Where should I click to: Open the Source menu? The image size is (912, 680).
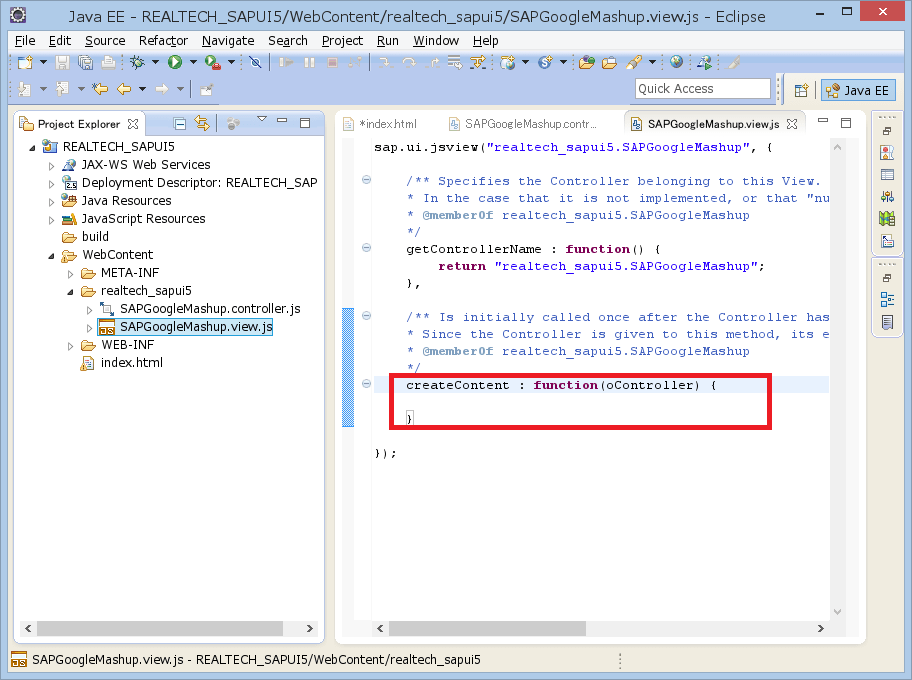105,41
